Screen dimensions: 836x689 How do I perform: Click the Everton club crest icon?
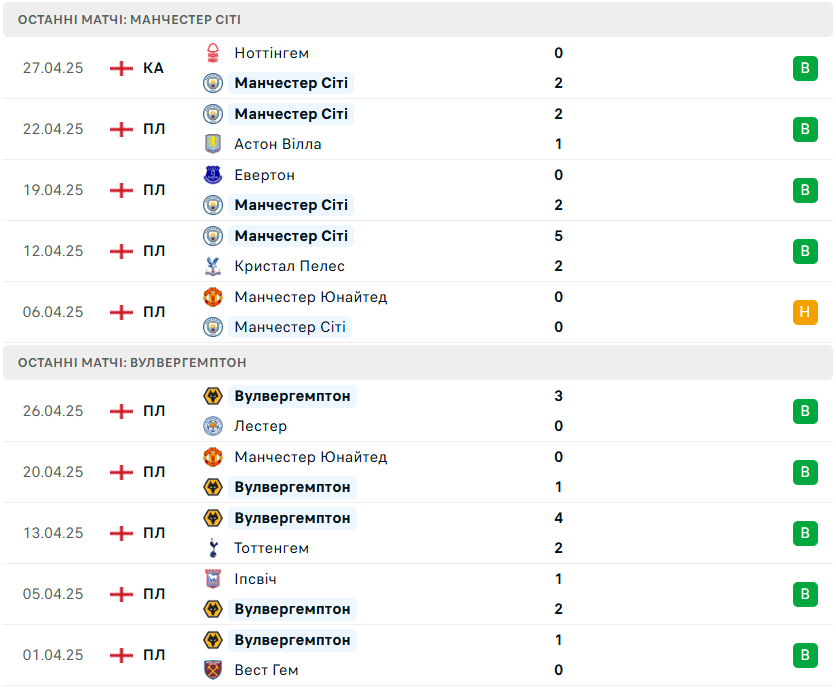point(213,175)
